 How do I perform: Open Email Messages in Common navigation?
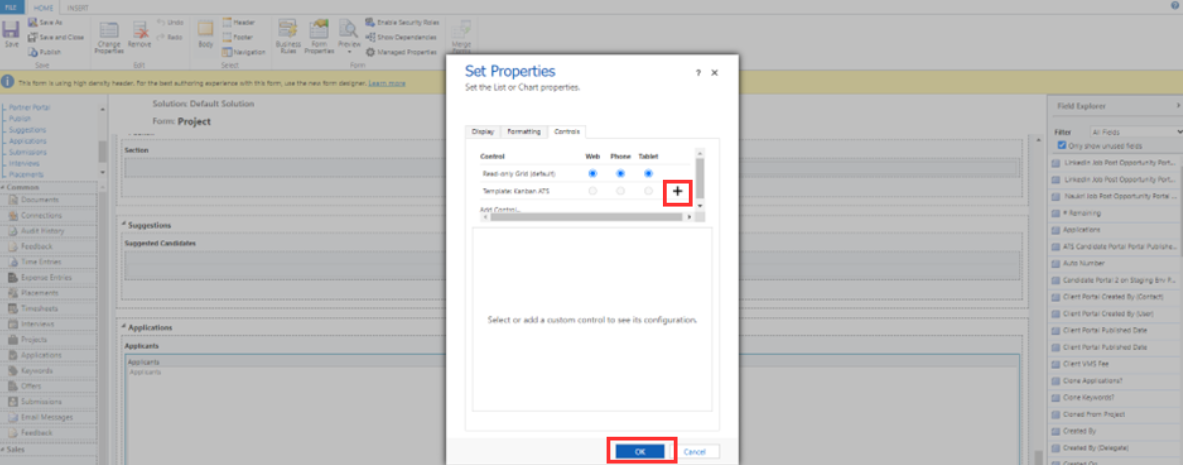tap(49, 417)
